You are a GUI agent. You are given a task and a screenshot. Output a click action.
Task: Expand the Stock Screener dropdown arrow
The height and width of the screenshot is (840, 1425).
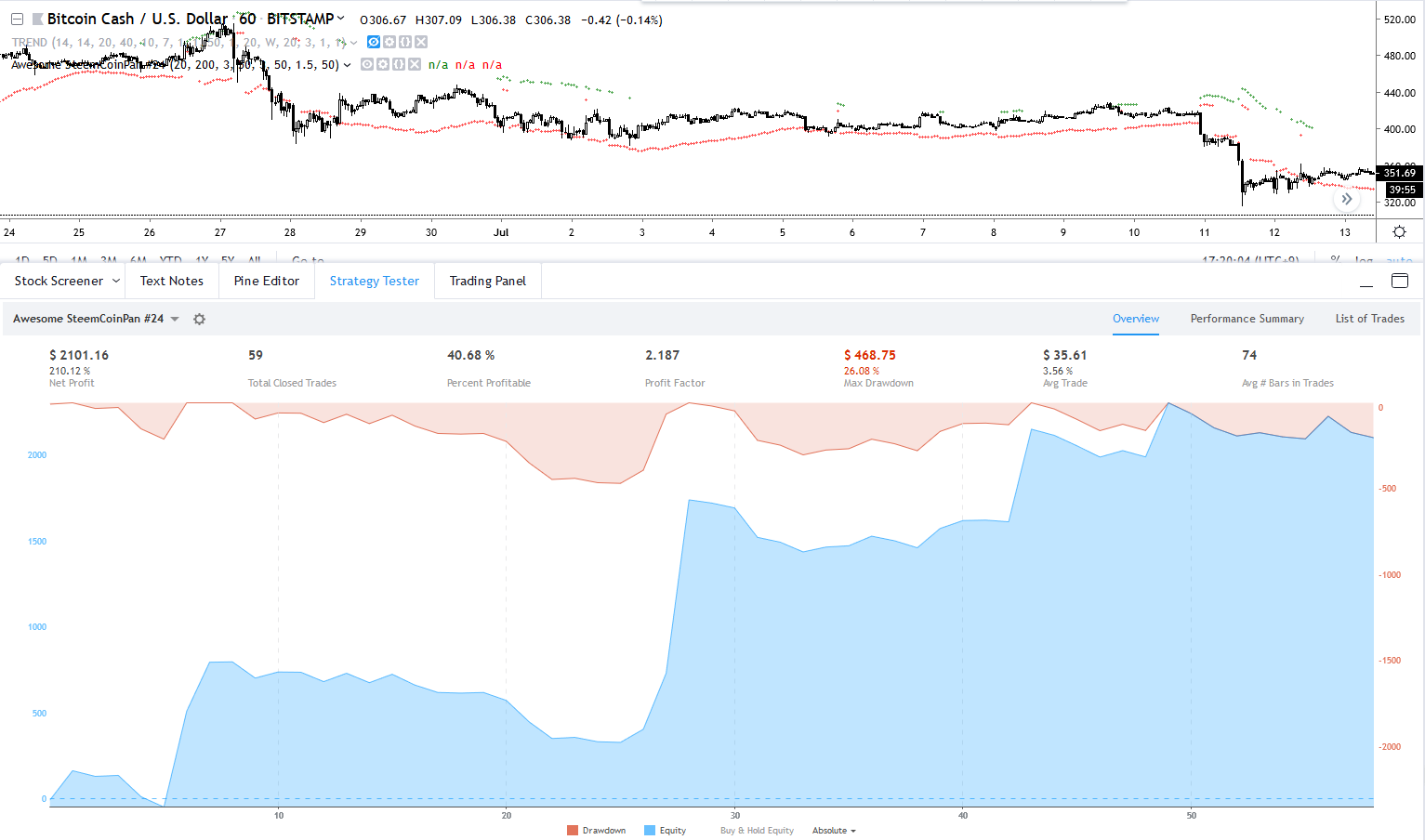click(x=116, y=281)
